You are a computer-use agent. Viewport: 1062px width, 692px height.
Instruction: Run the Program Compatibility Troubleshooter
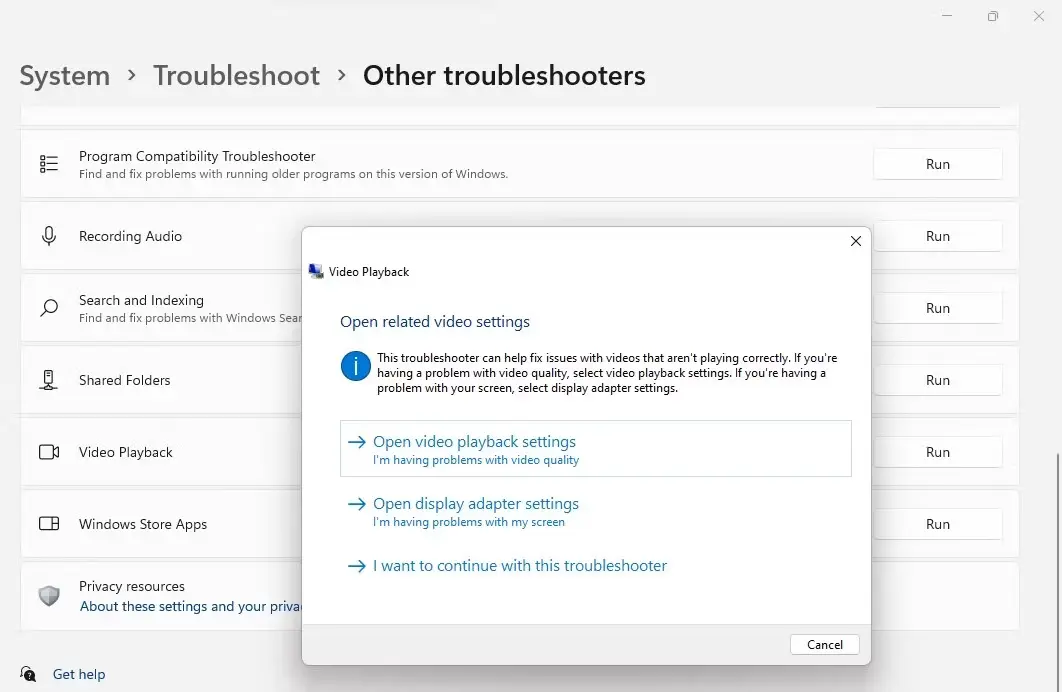pyautogui.click(x=937, y=165)
